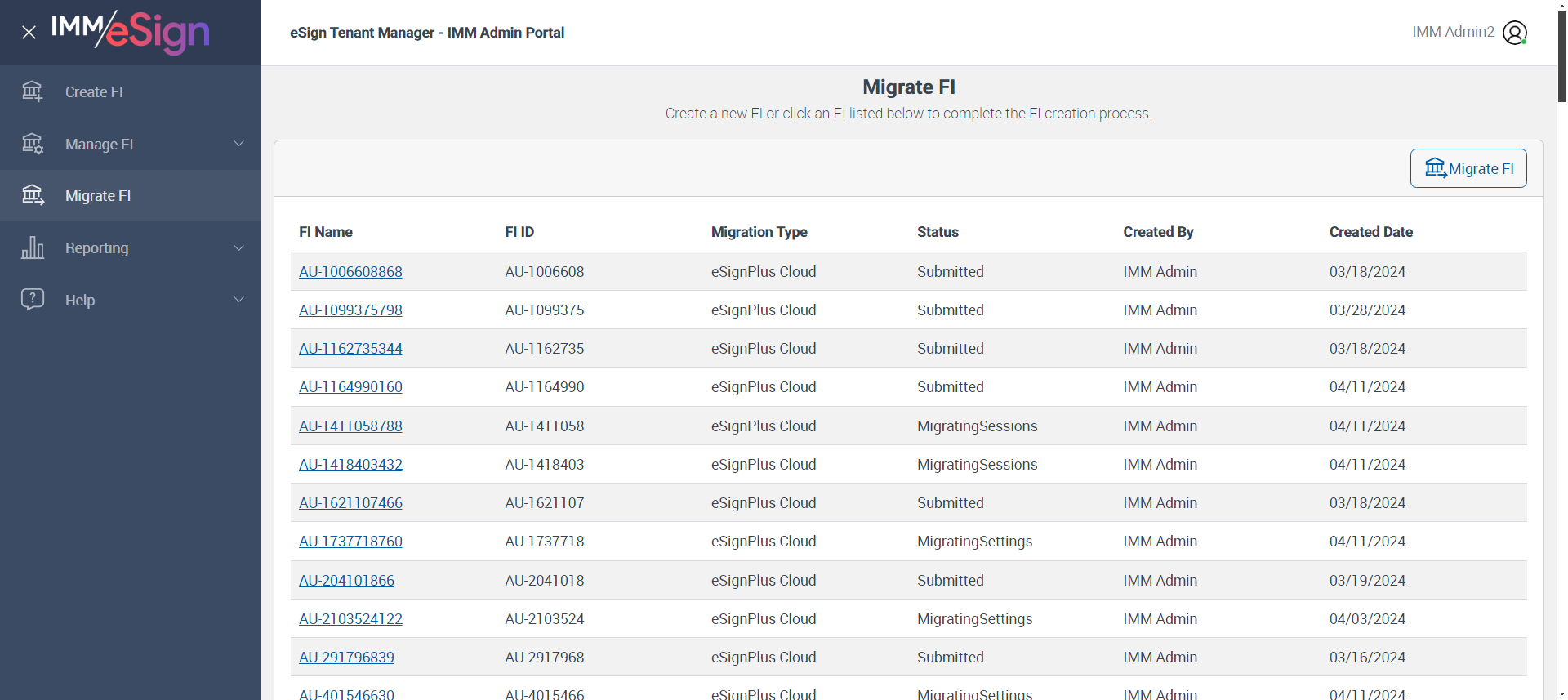
Task: Click created date 03/16/2024
Action: coord(1367,658)
